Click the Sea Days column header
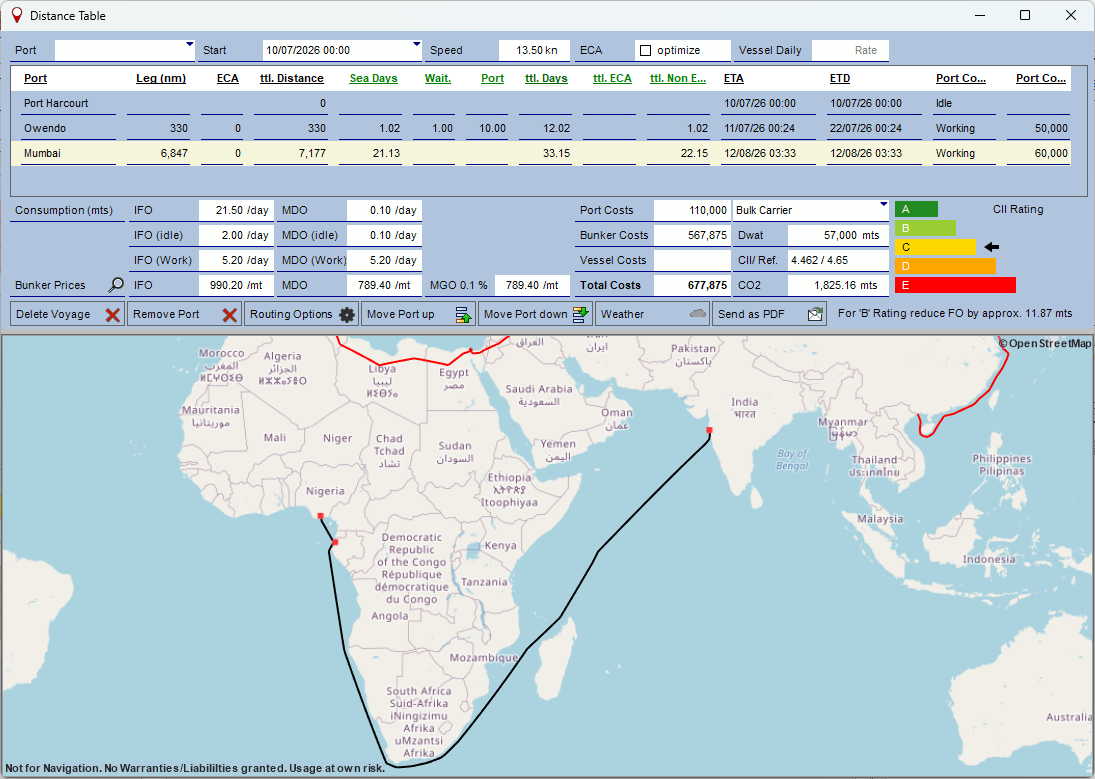 pos(374,78)
